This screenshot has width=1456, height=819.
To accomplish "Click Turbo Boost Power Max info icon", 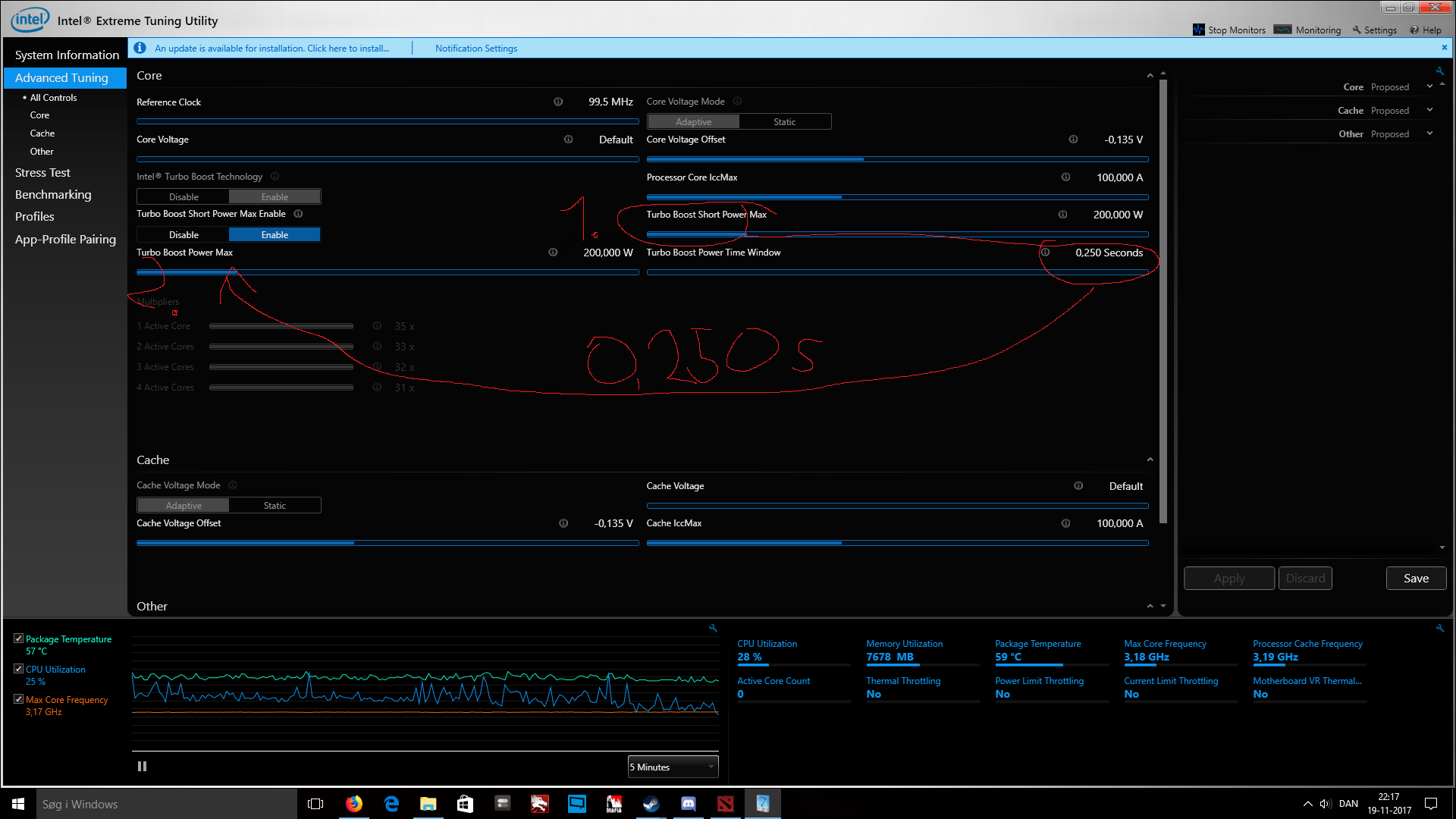I will pos(553,253).
